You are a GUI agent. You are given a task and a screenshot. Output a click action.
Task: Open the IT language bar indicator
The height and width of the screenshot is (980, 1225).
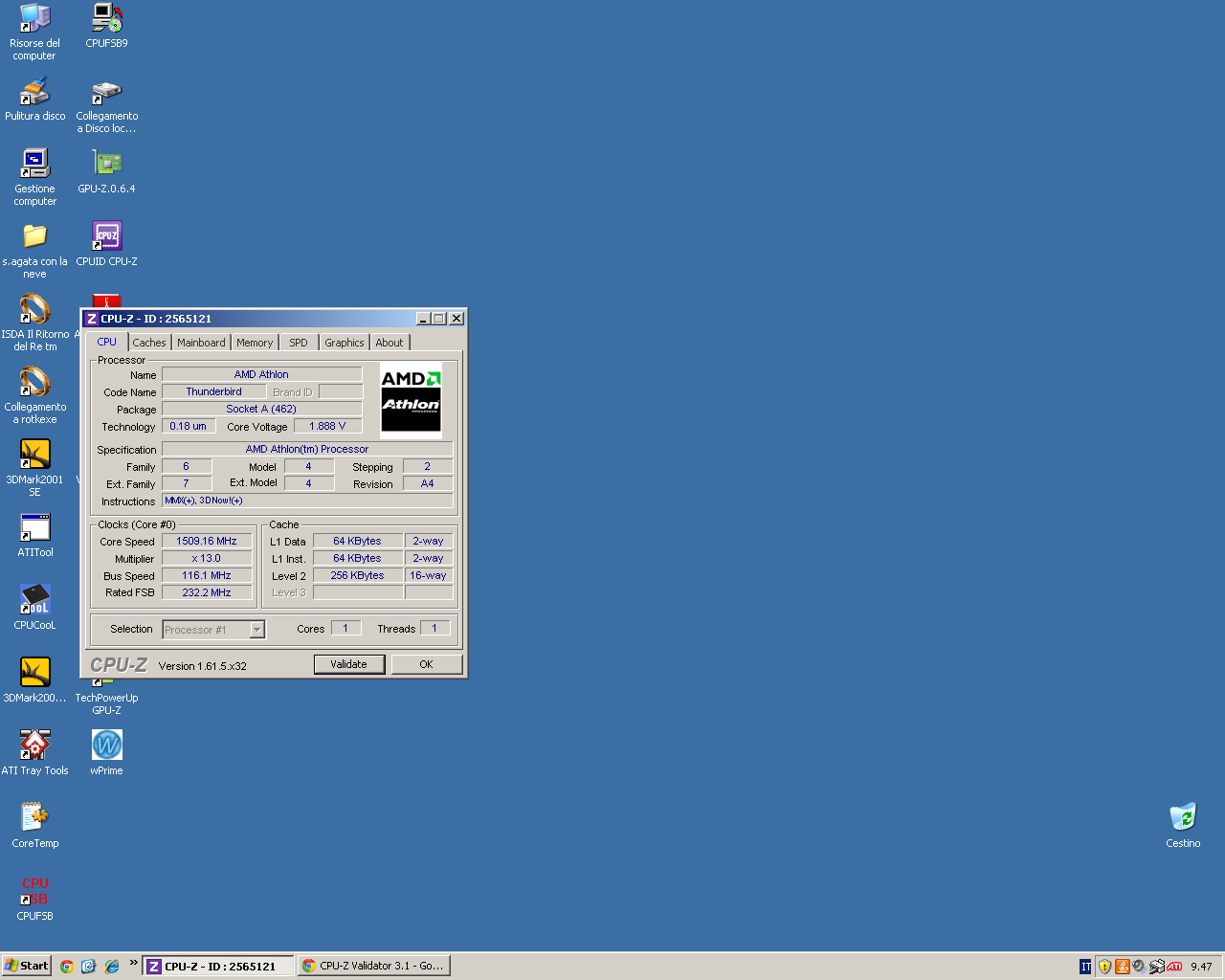point(1085,967)
